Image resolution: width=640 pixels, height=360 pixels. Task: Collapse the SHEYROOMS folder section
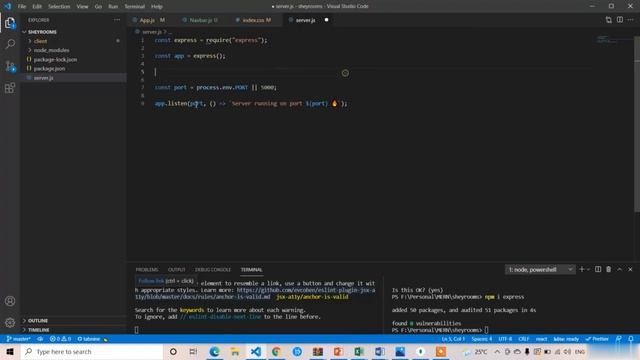click(x=74, y=32)
